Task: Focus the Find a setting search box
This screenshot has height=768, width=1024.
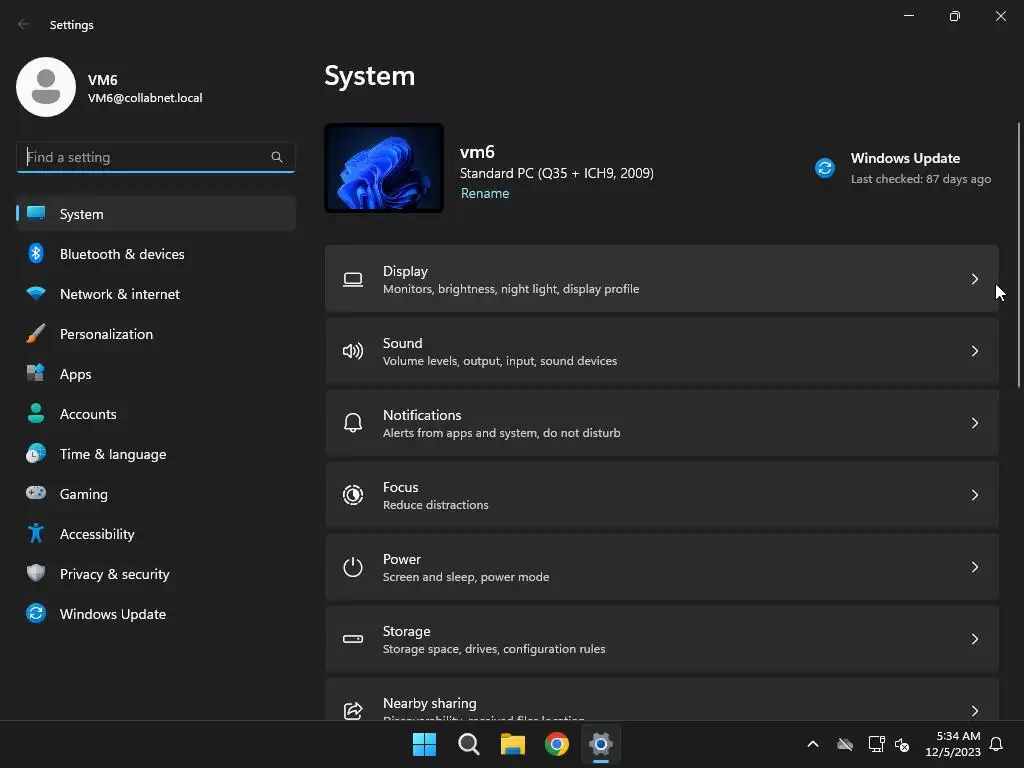Action: pos(155,157)
